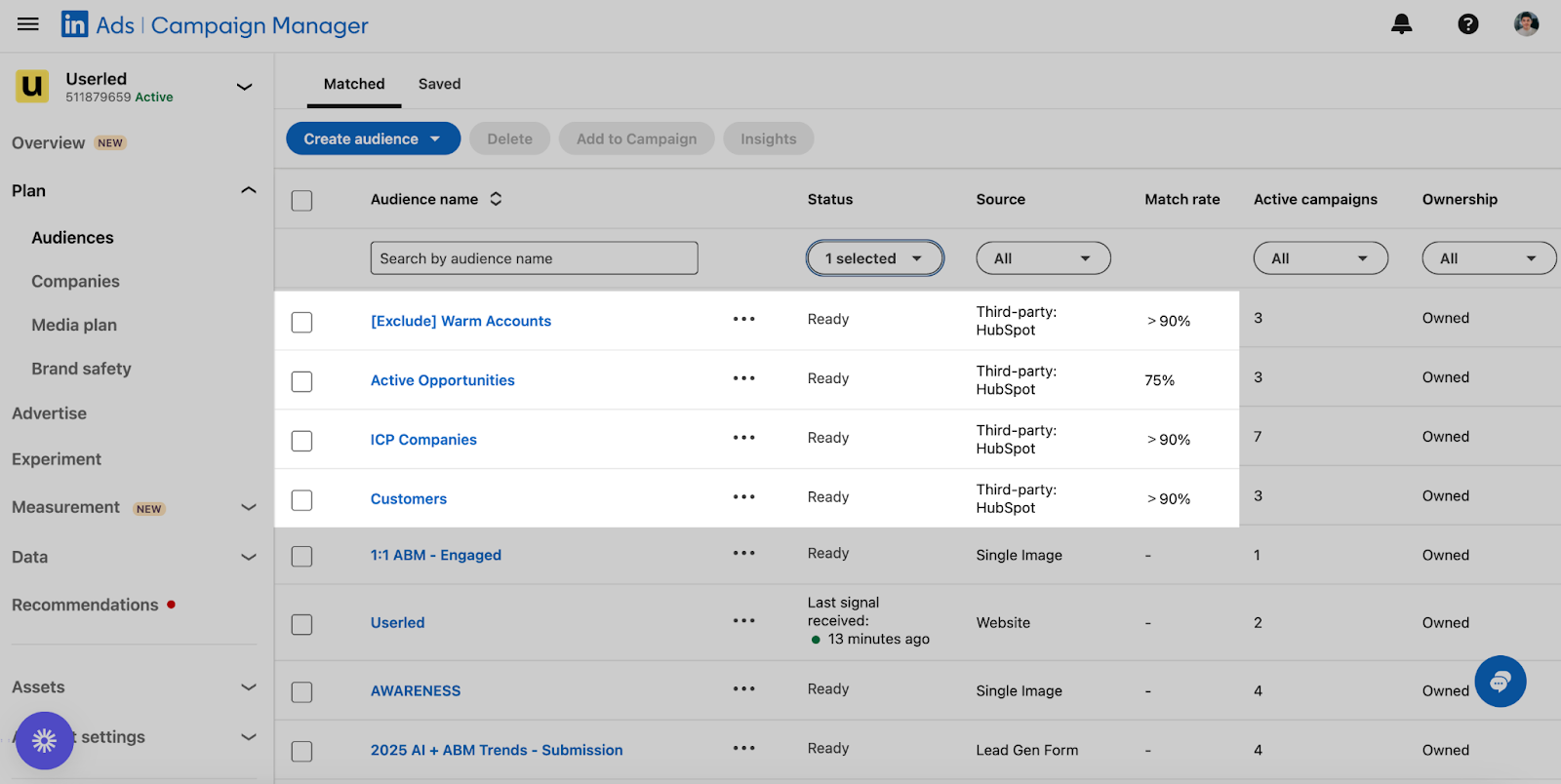Open the Ownership filter dropdown

pyautogui.click(x=1489, y=258)
